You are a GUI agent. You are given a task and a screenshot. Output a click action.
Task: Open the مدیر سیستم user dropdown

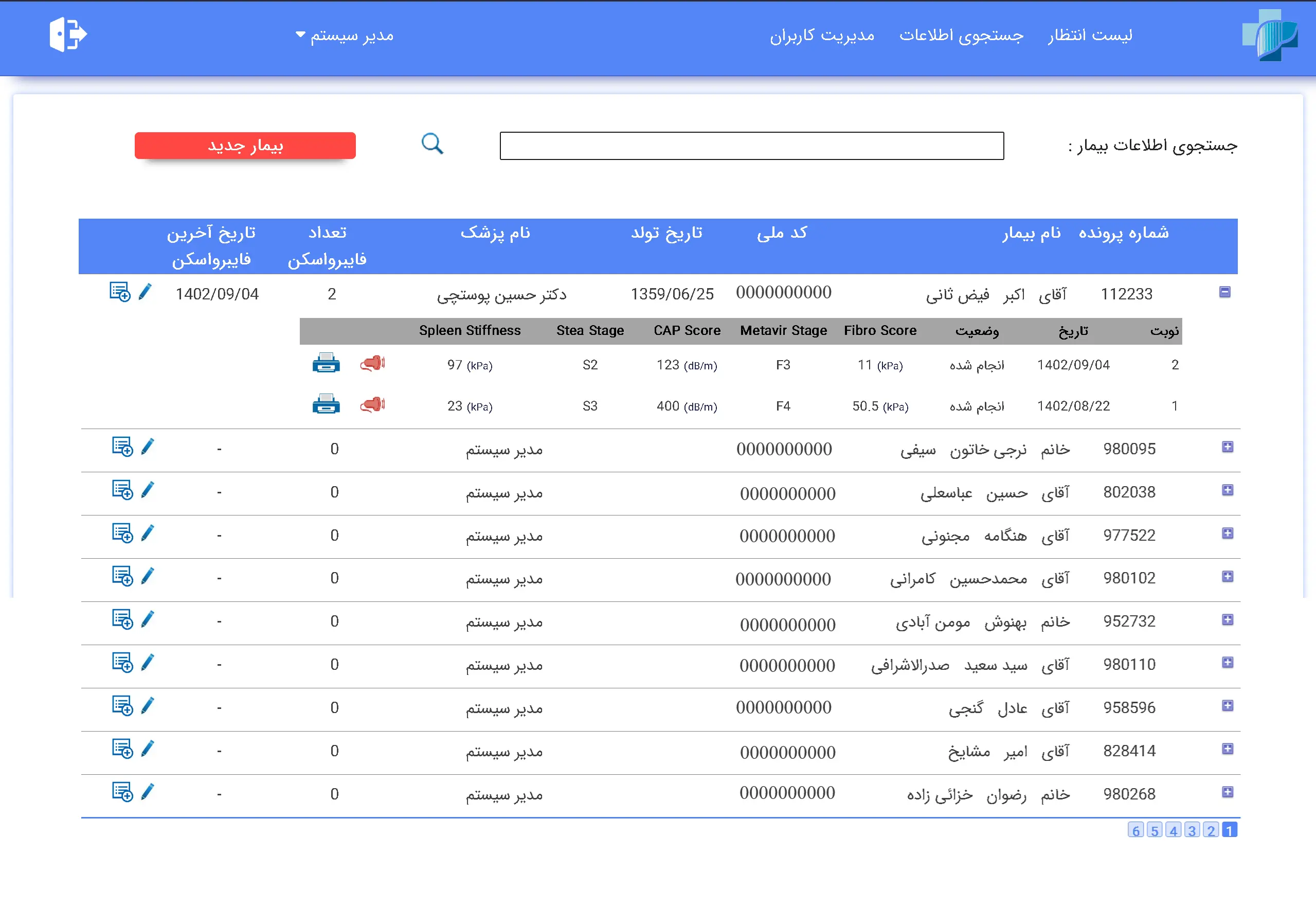[344, 35]
